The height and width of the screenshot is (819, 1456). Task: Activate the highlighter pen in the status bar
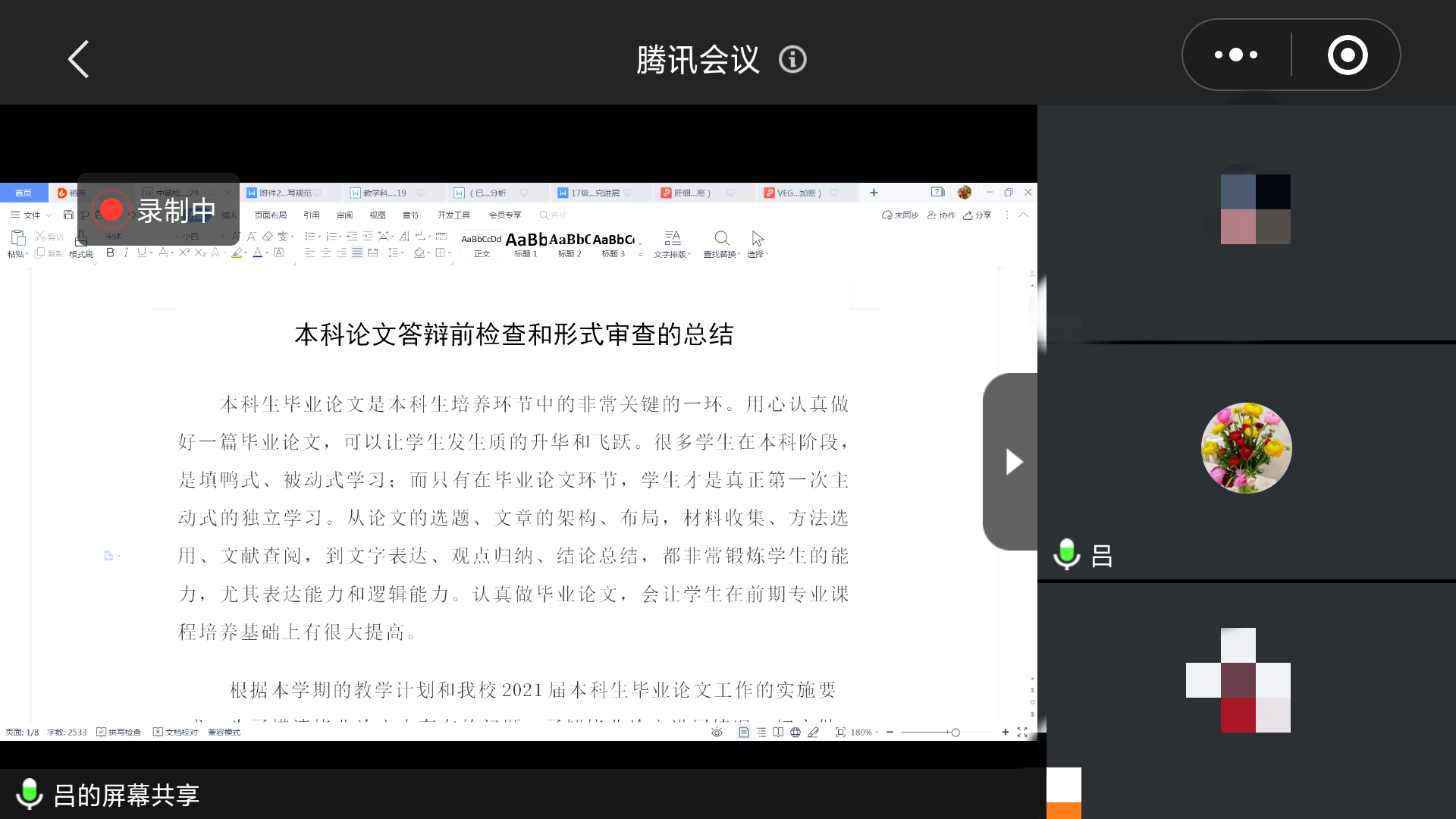click(x=813, y=733)
